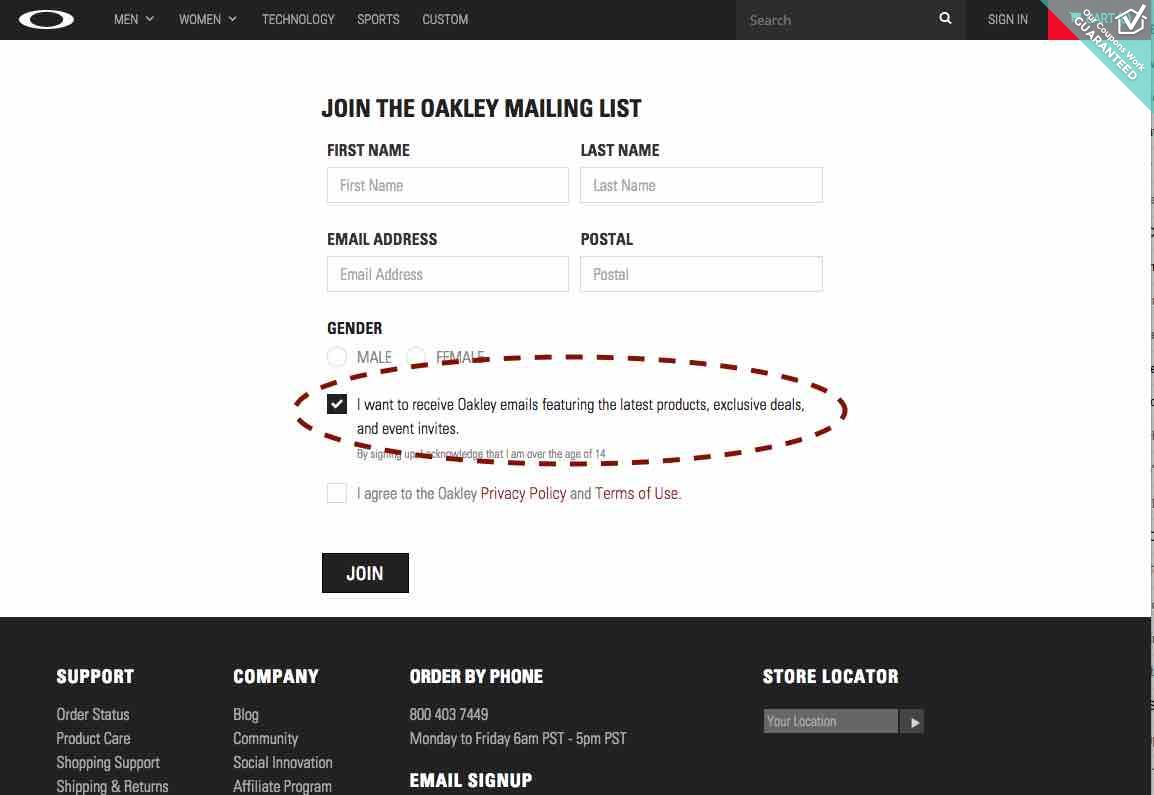Screen dimensions: 1154x795
Task: Open the Custom menu item
Action: point(445,19)
